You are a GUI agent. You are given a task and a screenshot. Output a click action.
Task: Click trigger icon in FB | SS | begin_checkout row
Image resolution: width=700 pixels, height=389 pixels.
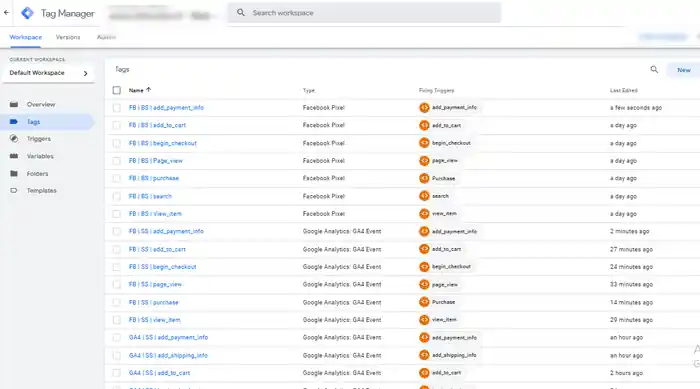[x=424, y=267]
